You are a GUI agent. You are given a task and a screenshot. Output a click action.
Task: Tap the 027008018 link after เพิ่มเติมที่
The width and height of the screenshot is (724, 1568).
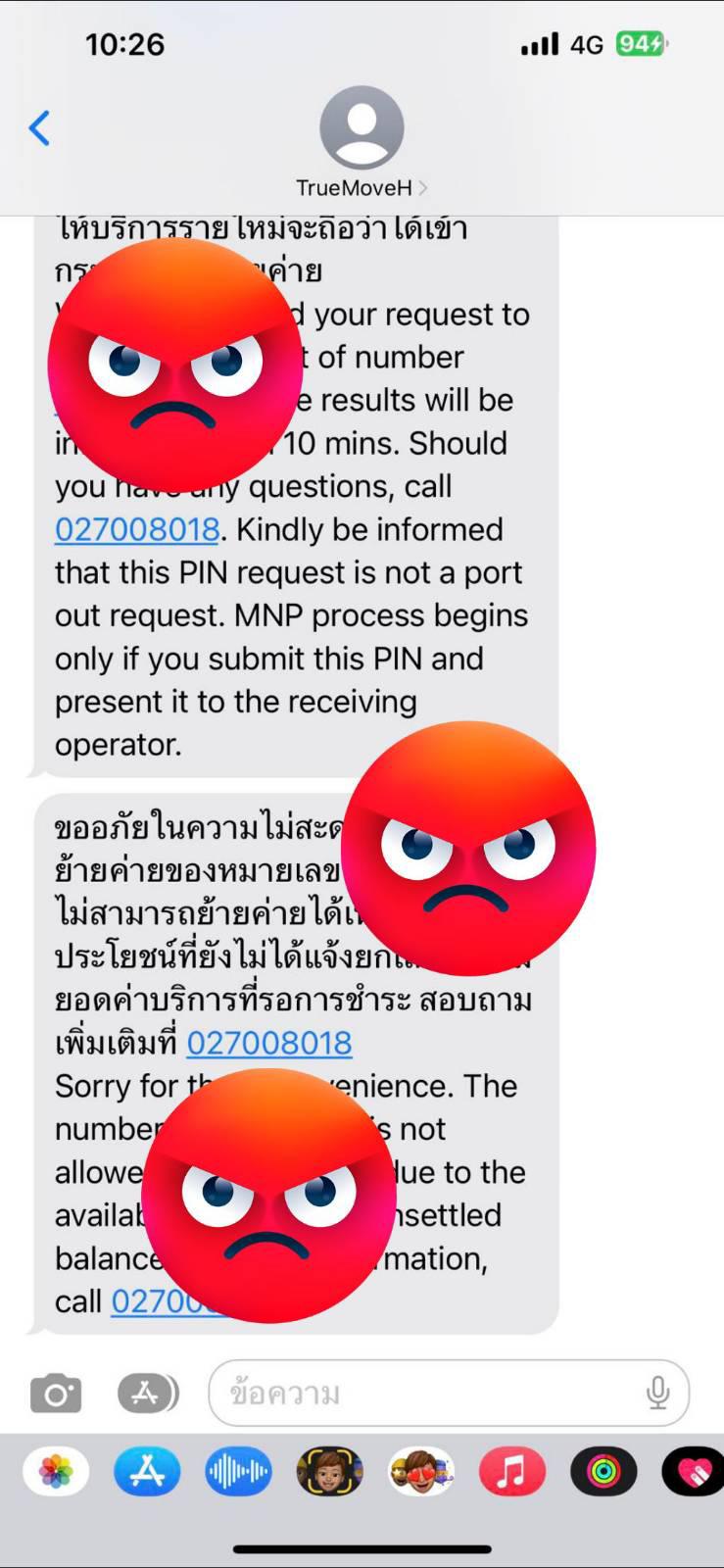(269, 1043)
